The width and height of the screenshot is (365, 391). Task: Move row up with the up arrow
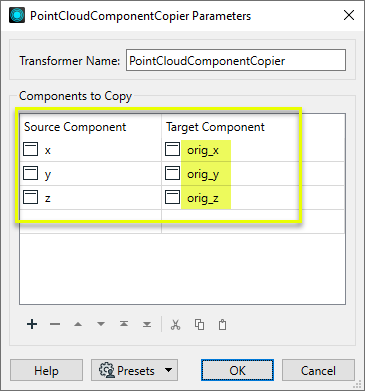point(78,324)
